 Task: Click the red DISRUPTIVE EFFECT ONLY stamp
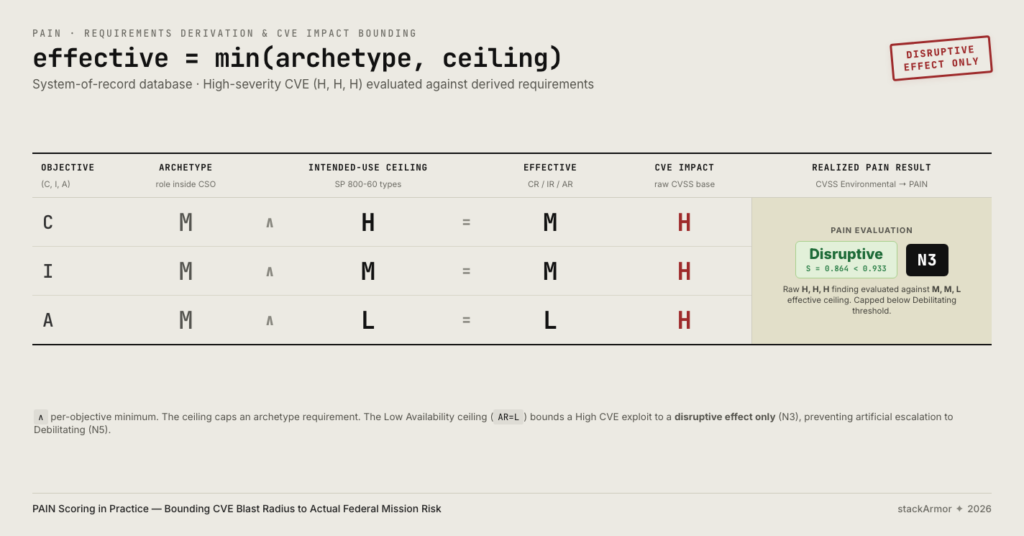[x=941, y=58]
